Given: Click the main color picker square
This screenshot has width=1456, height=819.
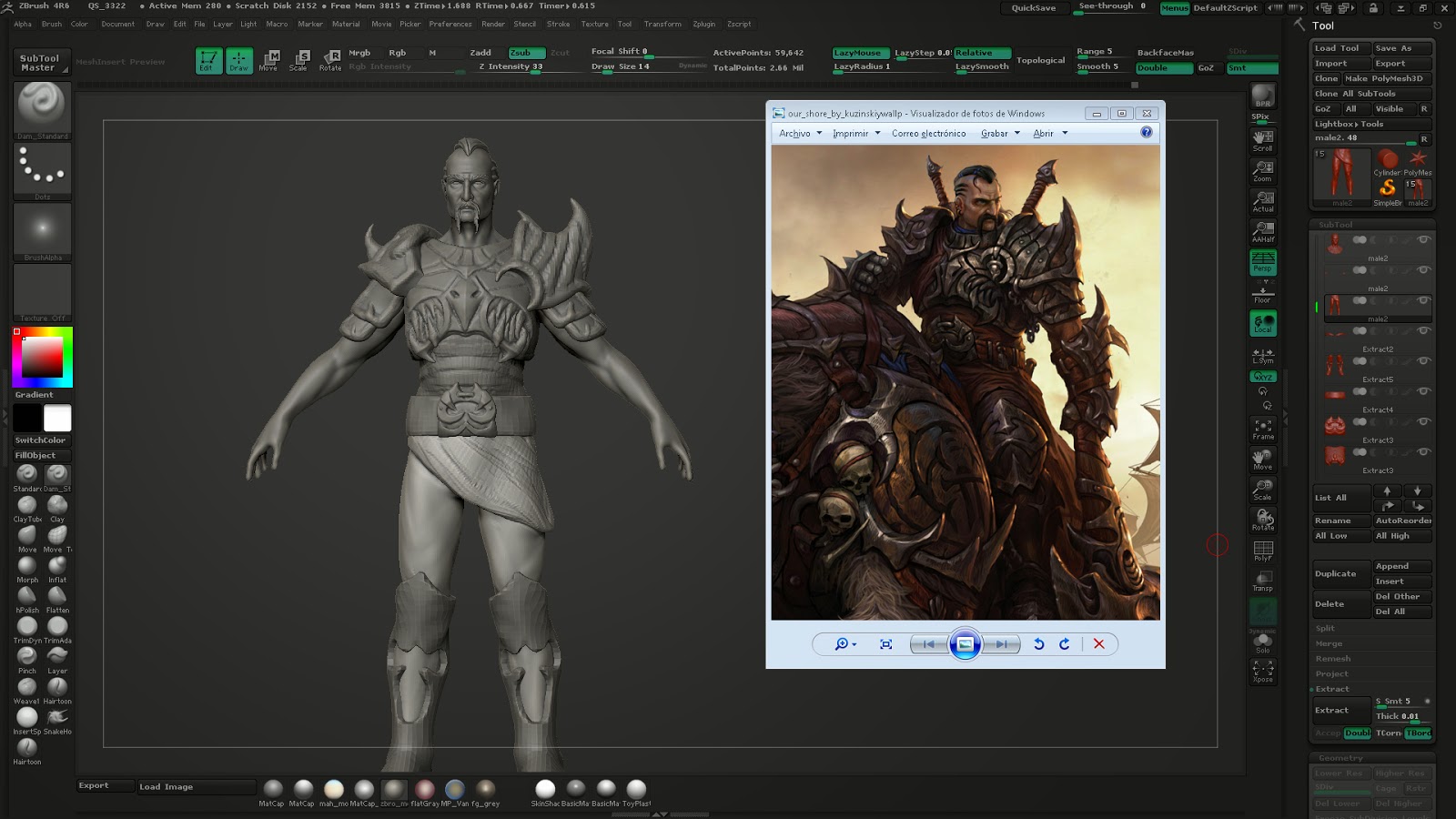Looking at the screenshot, I should [42, 358].
